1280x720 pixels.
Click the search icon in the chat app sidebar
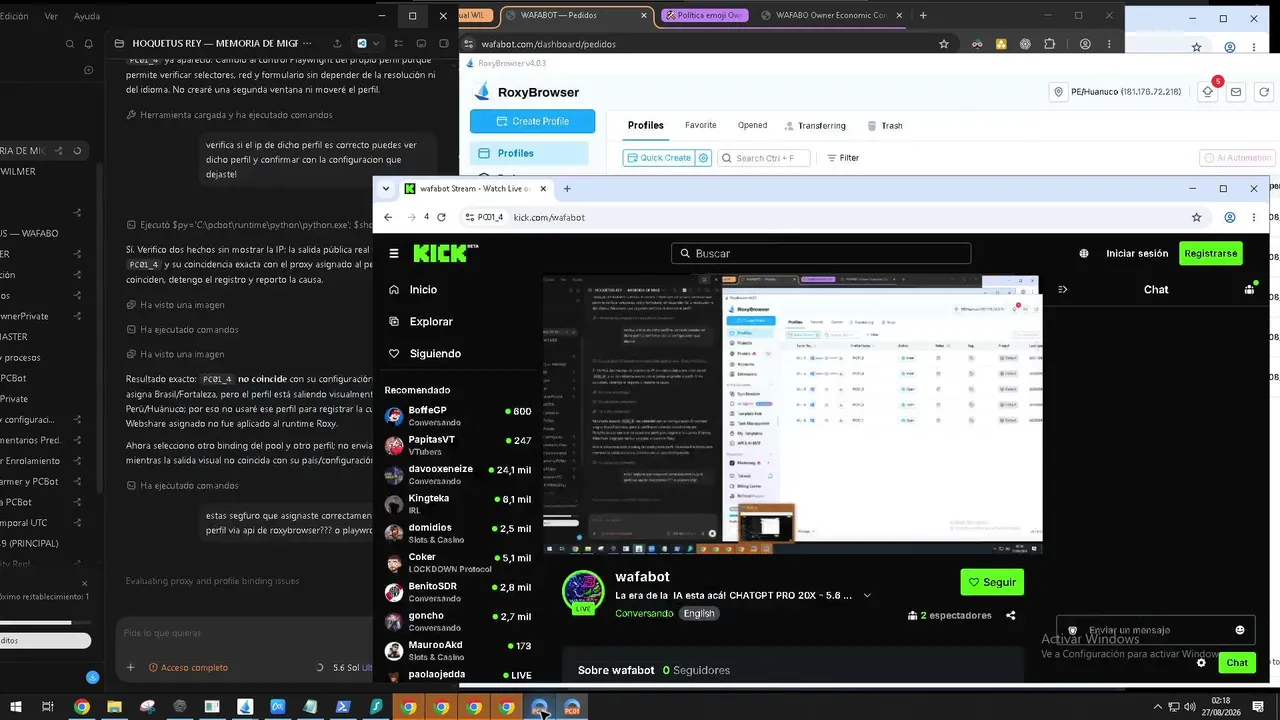click(70, 44)
